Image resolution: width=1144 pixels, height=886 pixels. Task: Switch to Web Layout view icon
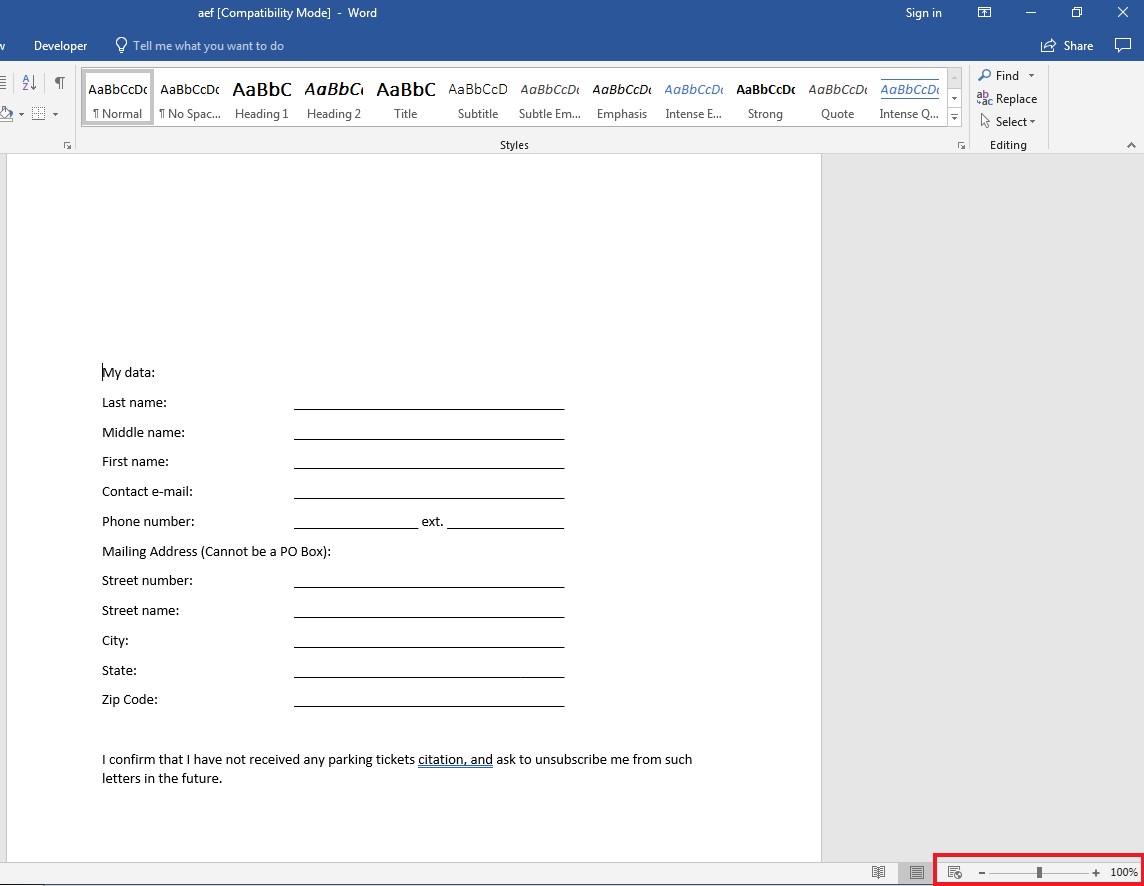(954, 873)
